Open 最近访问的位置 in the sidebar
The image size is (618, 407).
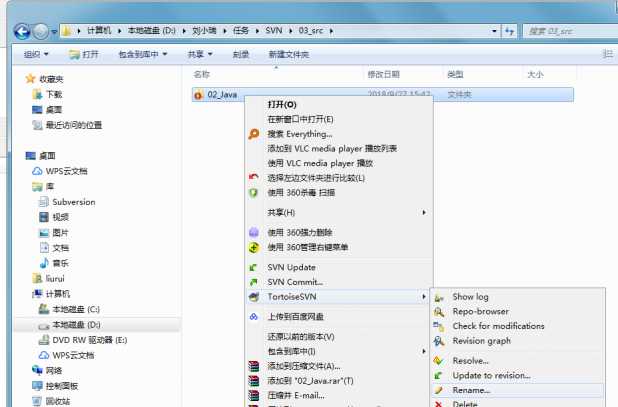point(74,125)
